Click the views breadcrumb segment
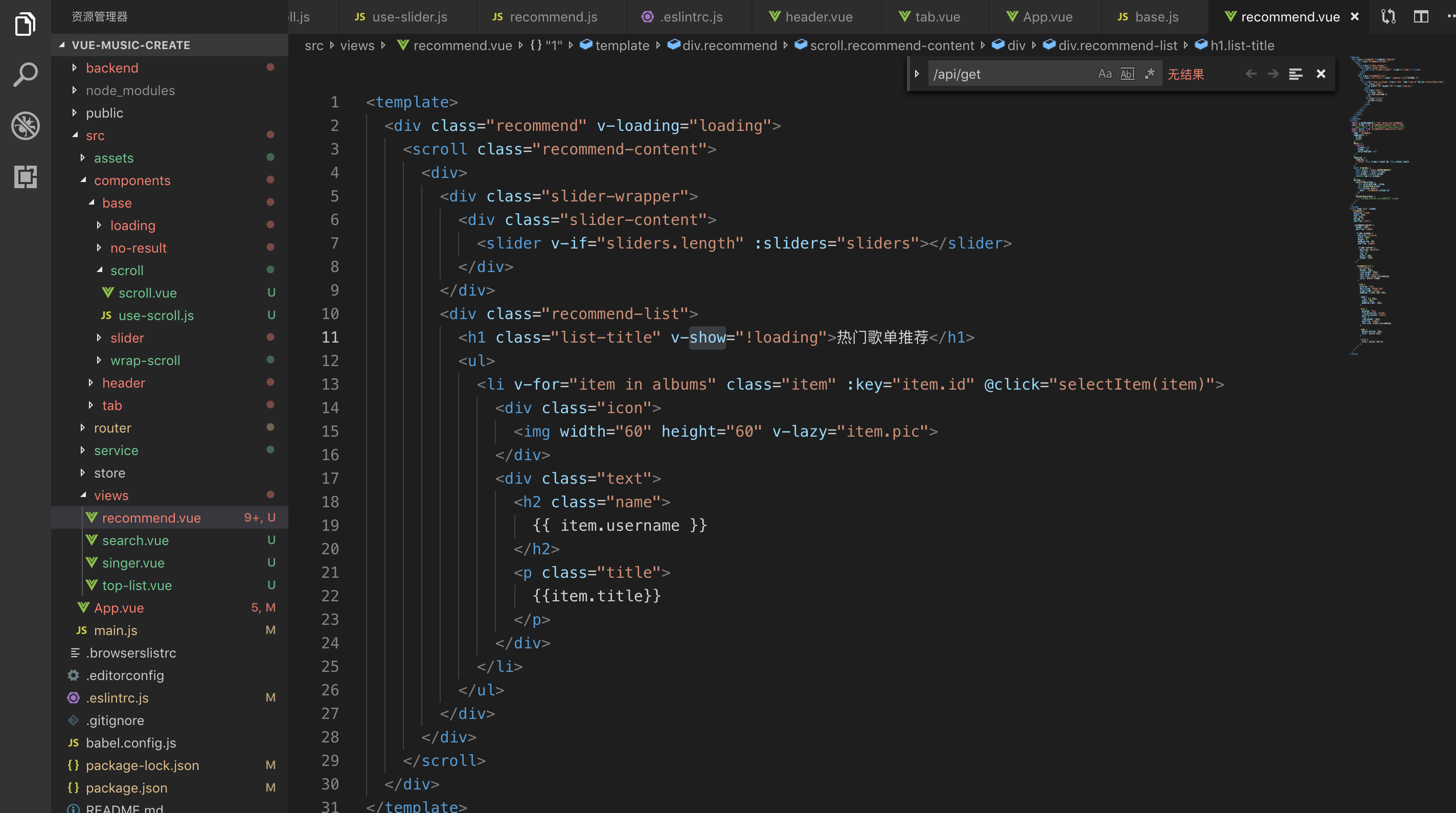Image resolution: width=1456 pixels, height=813 pixels. coord(357,45)
